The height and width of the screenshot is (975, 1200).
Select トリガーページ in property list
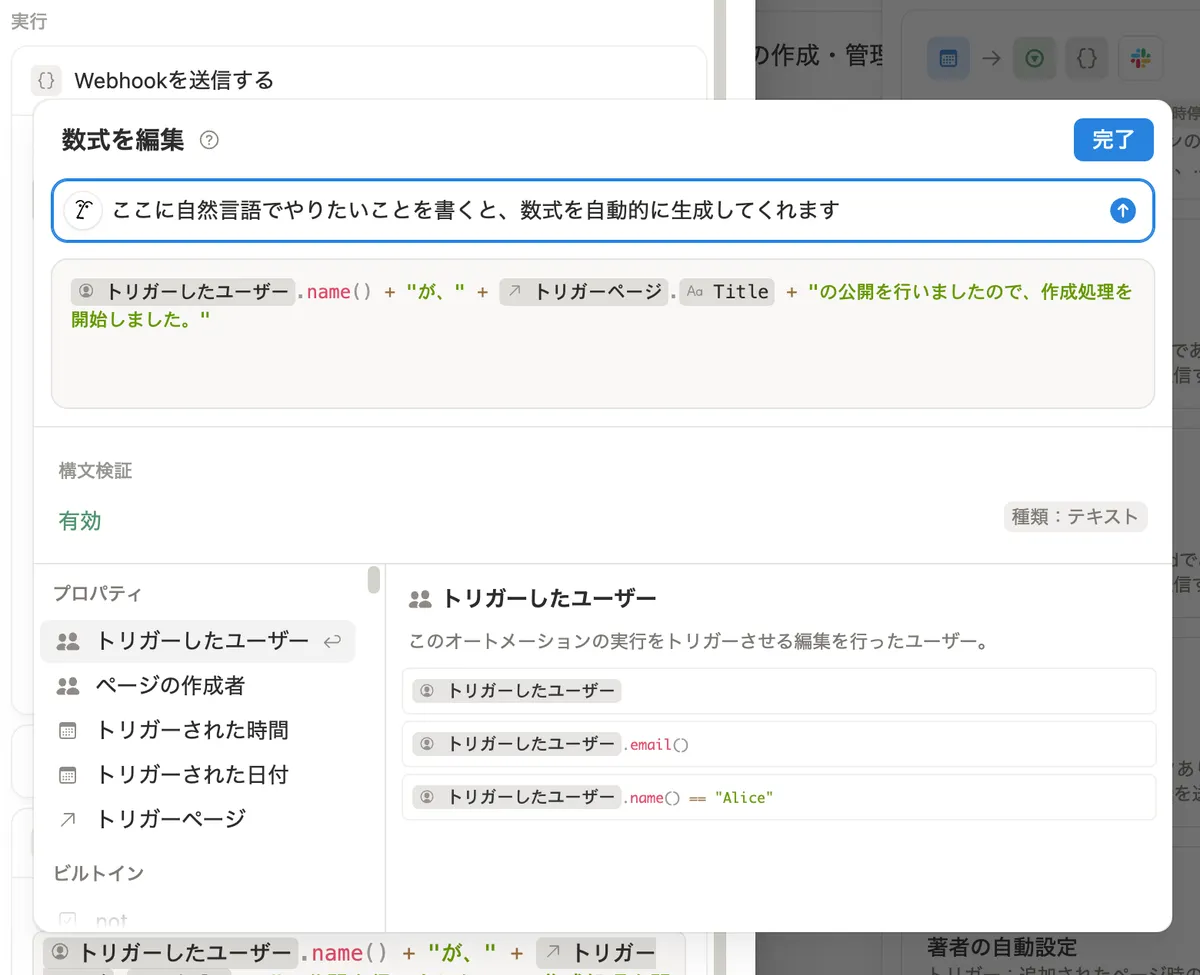tap(170, 819)
